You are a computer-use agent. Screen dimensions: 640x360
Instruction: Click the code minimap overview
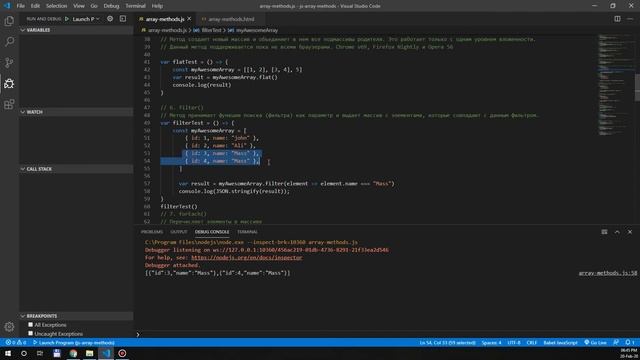click(616, 85)
